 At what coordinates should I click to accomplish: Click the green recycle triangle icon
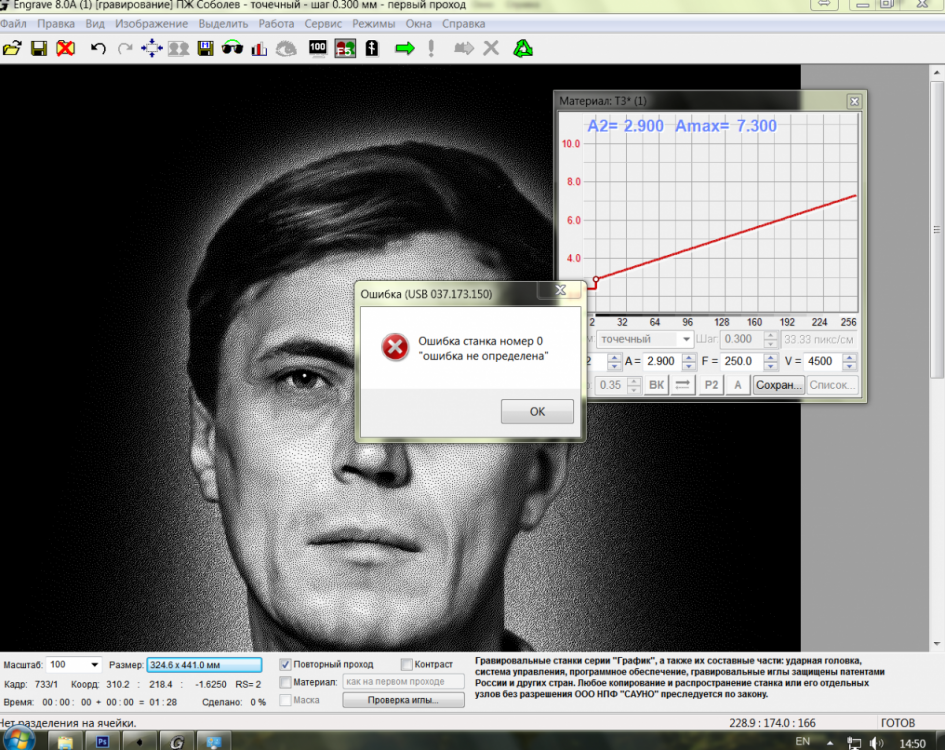tap(523, 48)
